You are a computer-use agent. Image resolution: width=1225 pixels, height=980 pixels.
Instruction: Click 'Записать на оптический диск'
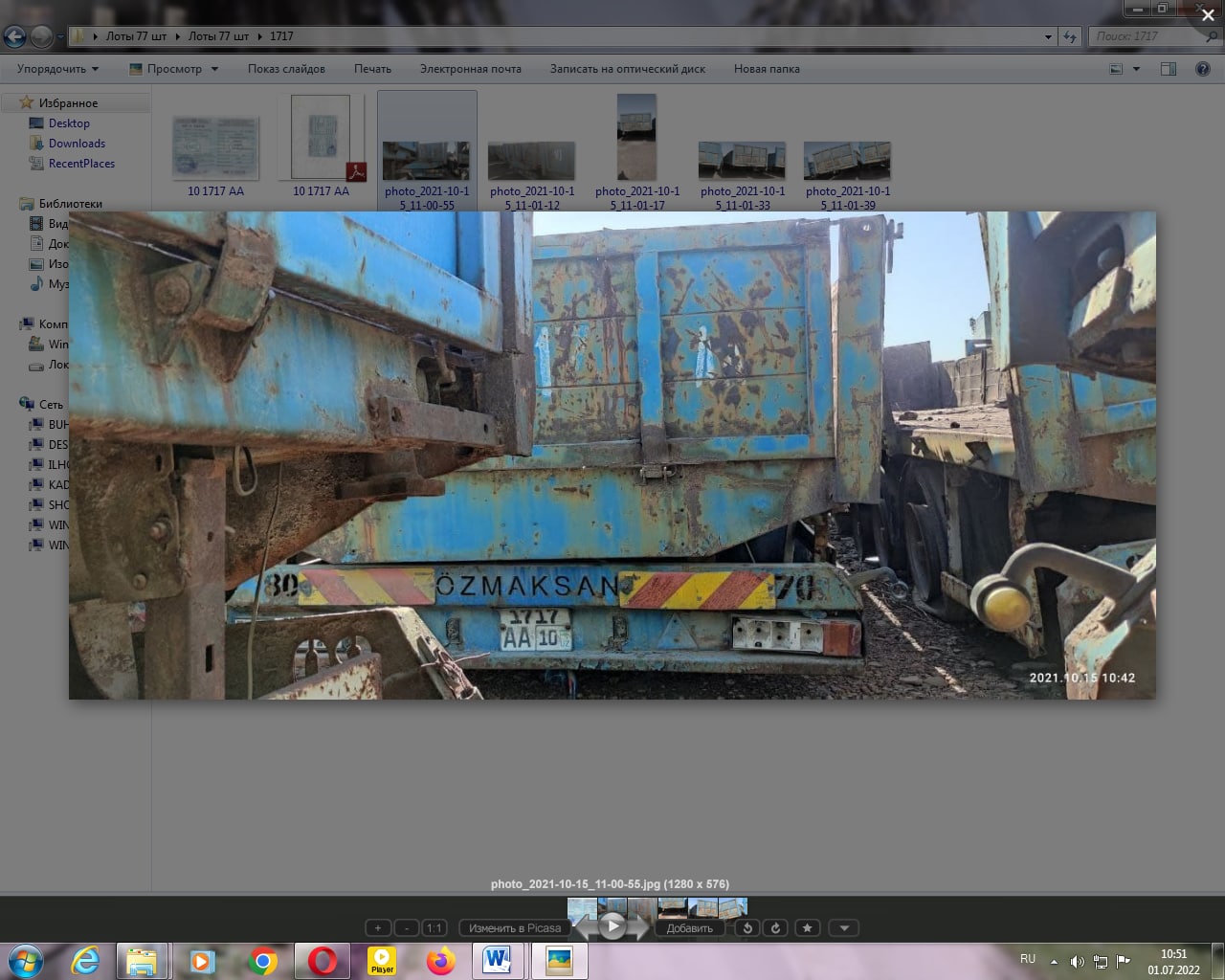click(x=628, y=69)
